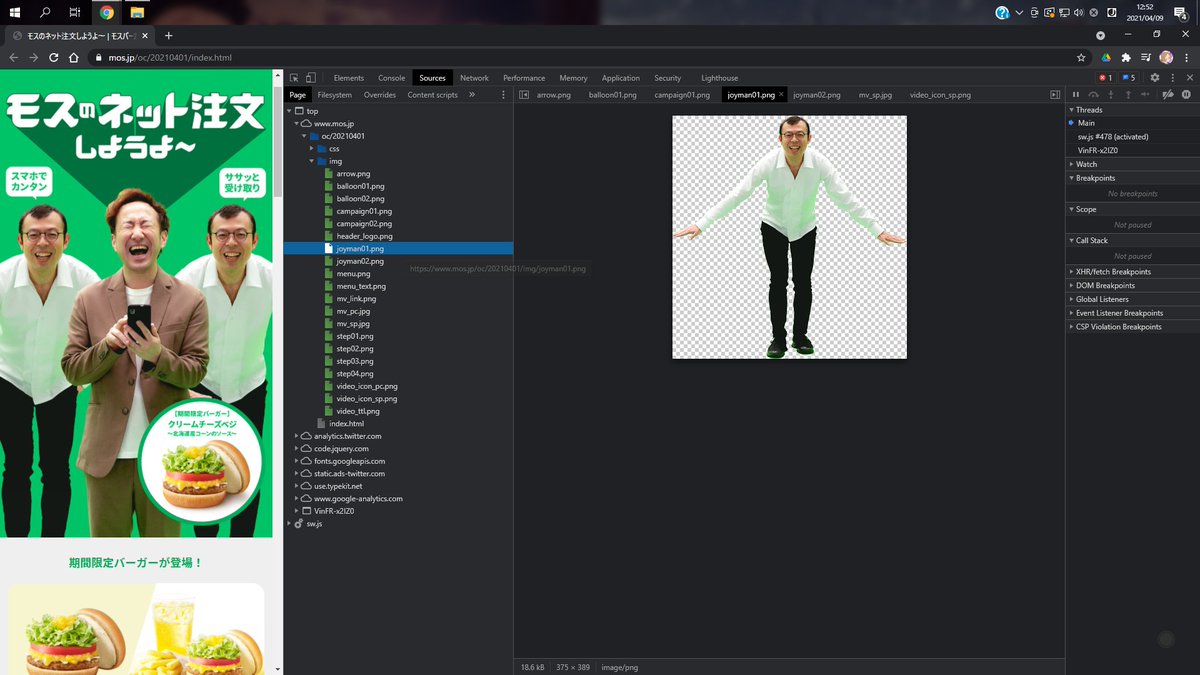1200x675 pixels.
Task: Show more navigator tabs chevron
Action: click(x=472, y=95)
